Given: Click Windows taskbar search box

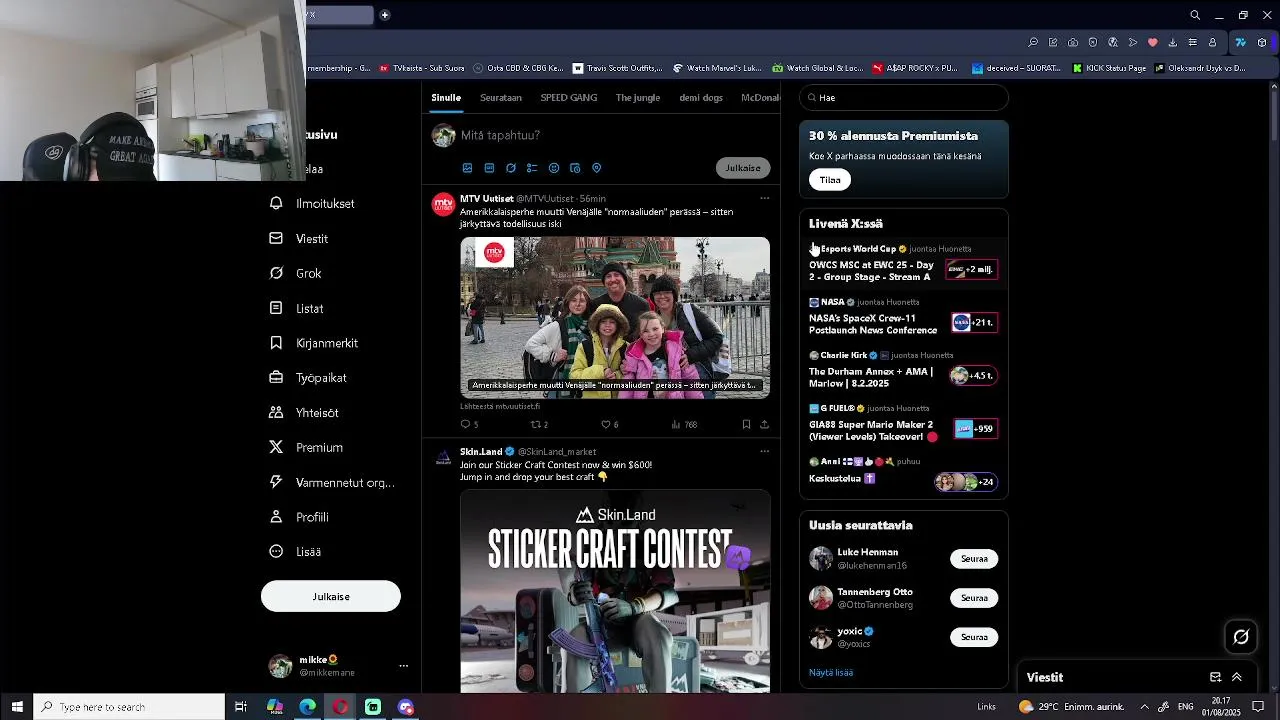Looking at the screenshot, I should [130, 707].
